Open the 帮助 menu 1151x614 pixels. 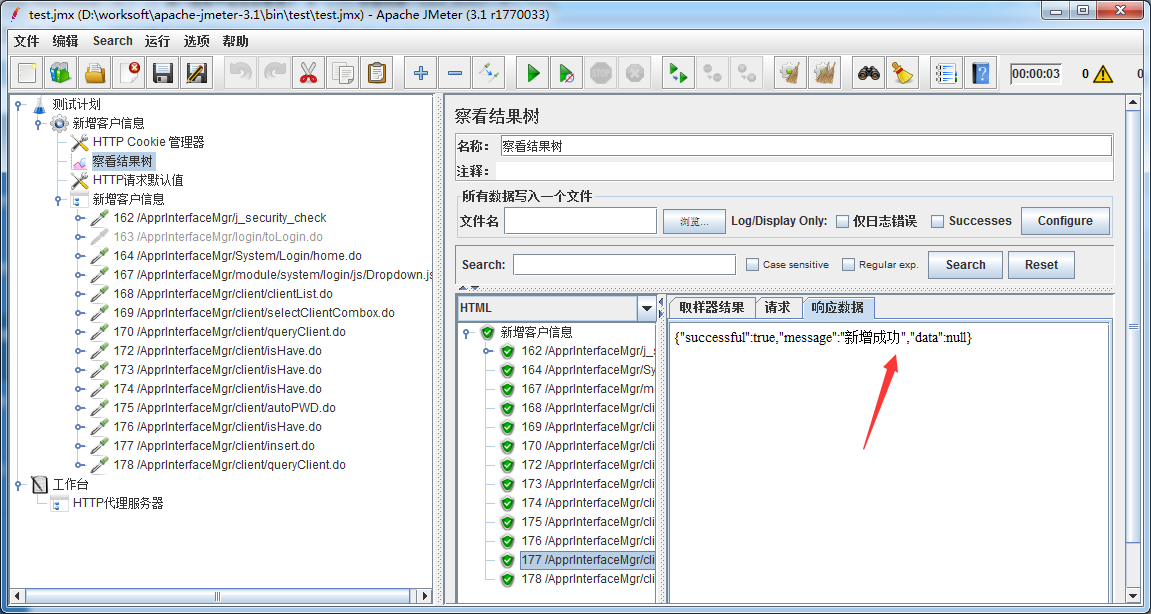tap(236, 41)
